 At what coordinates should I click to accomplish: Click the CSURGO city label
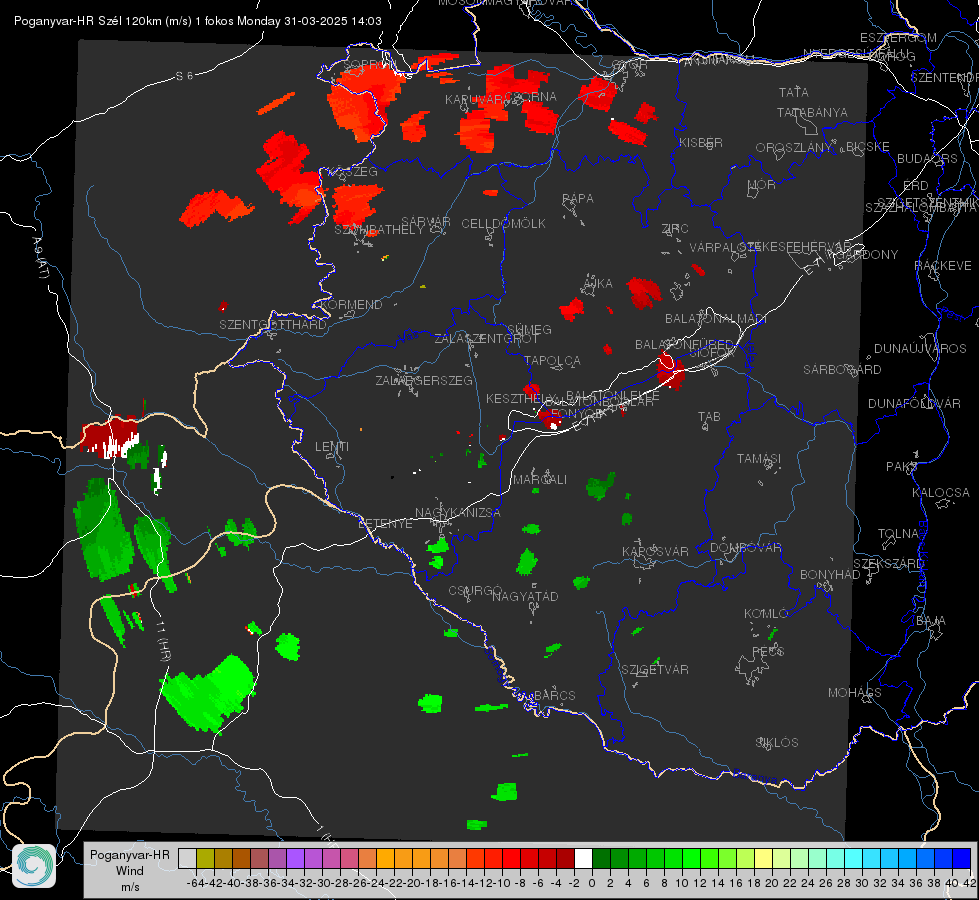pyautogui.click(x=475, y=590)
